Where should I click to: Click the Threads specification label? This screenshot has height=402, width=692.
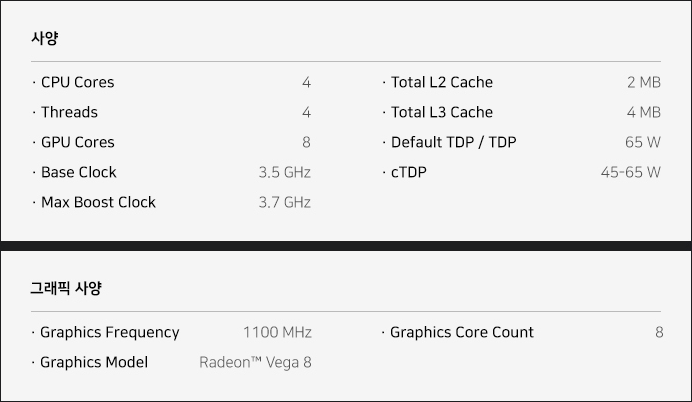coord(69,112)
